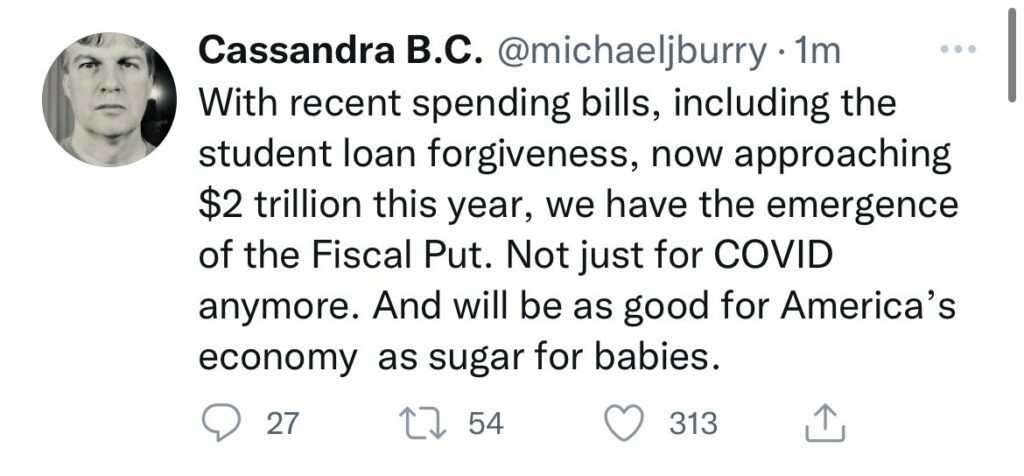Click the 27 replies count
Viewport: 1024px width, 476px height.
(x=283, y=424)
